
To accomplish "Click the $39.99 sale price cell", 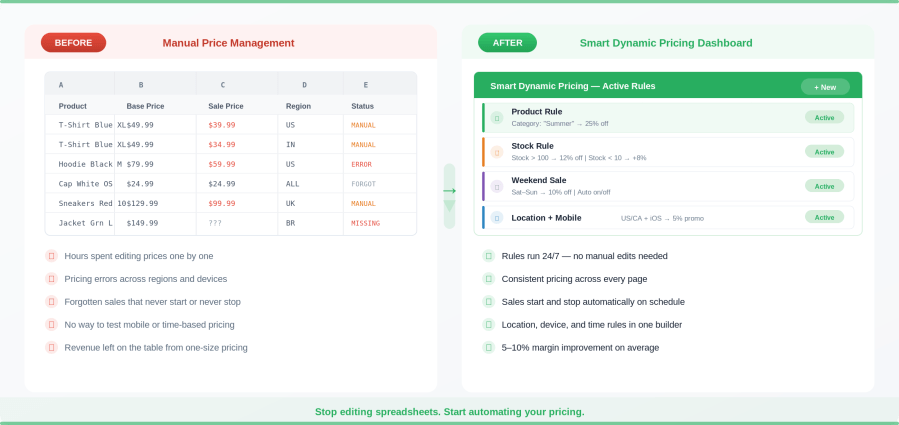I will click(x=222, y=125).
